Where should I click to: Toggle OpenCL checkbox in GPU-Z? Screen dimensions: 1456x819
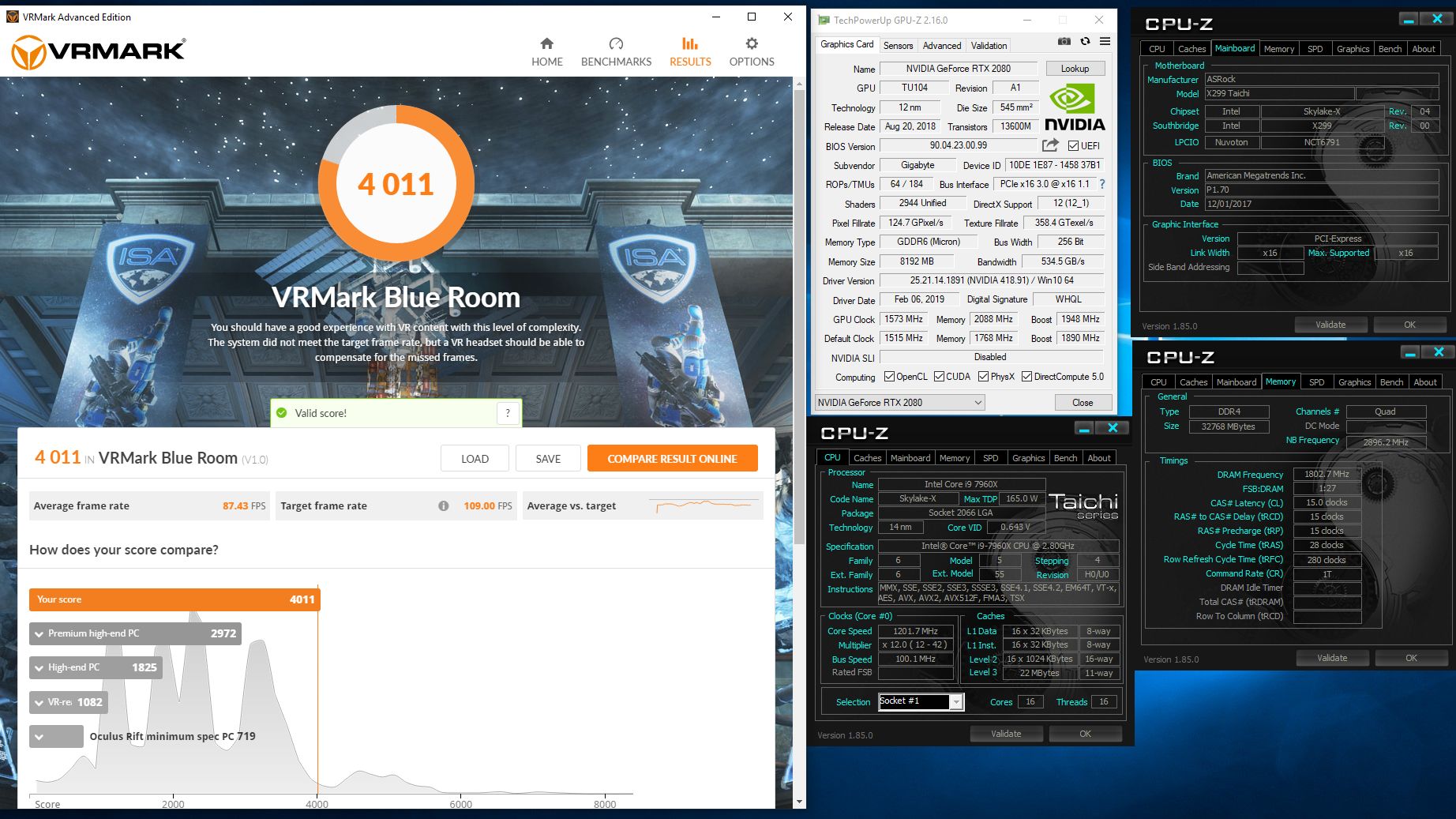(889, 377)
